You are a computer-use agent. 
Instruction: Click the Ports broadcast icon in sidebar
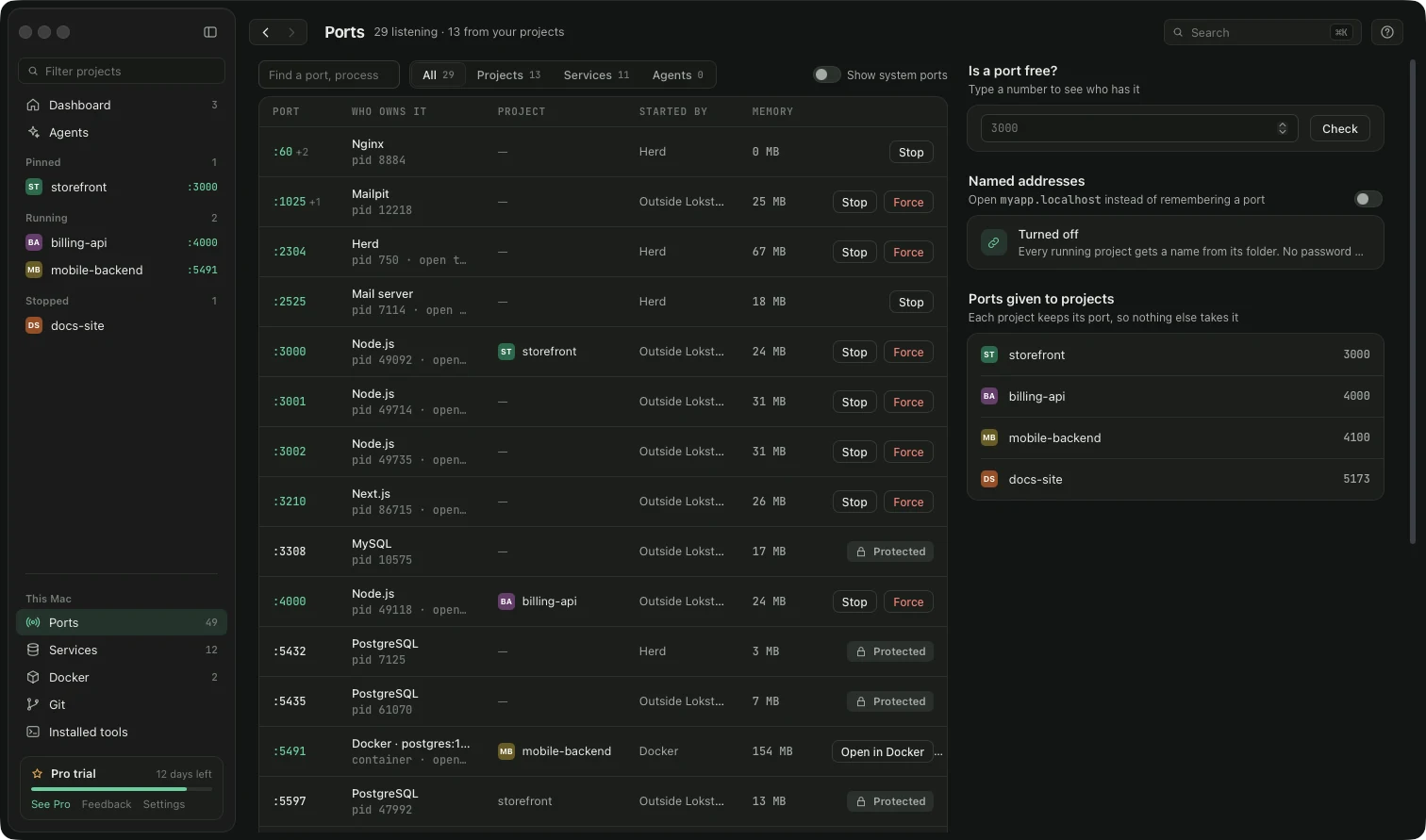34,622
